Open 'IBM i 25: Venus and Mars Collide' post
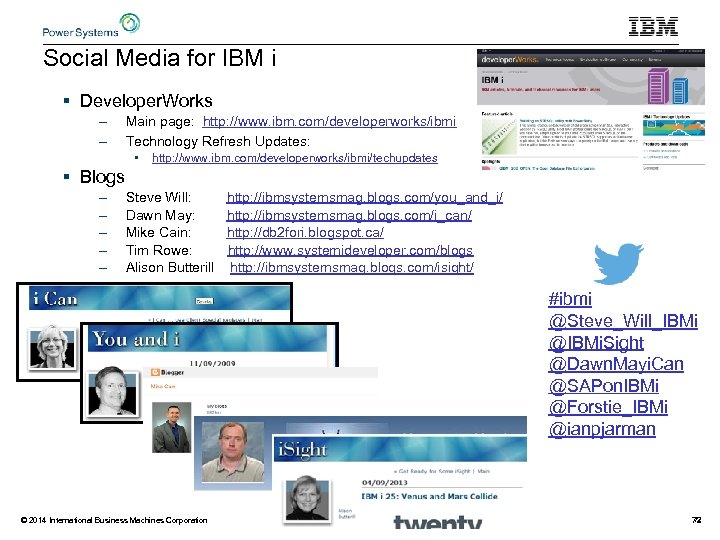Screen dimensions: 720x540 (429, 496)
